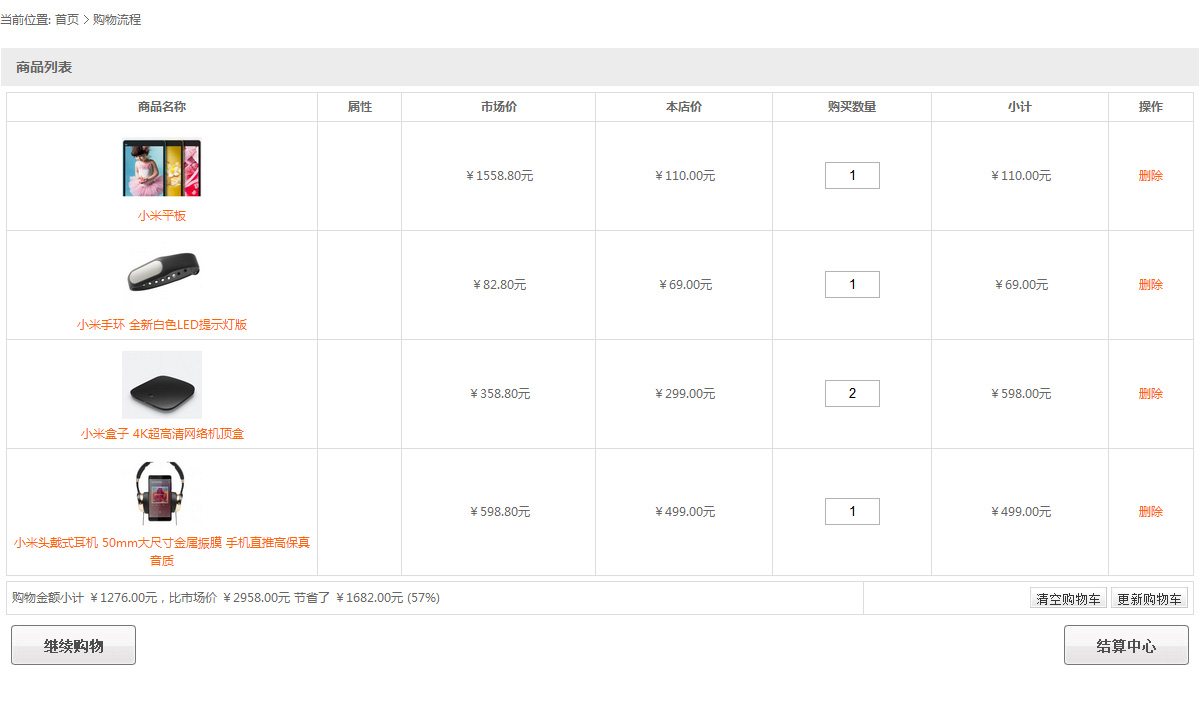Focus quantity field for 小米平板

[852, 176]
